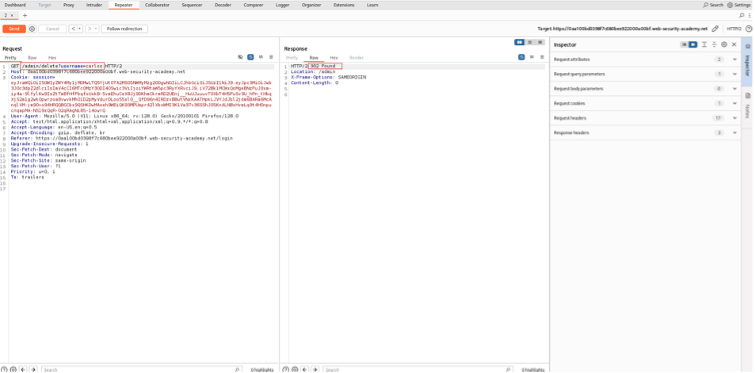The height and width of the screenshot is (373, 755).
Task: Click Follow redirection button
Action: 124,29
